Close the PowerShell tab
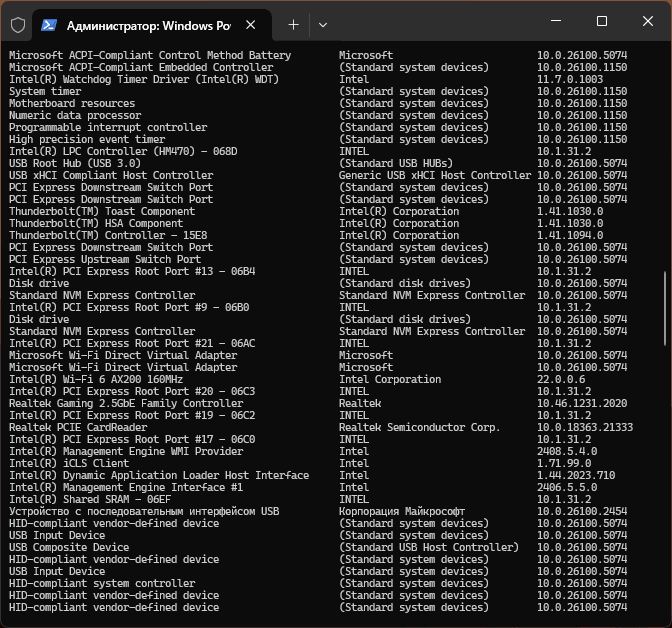The height and width of the screenshot is (628, 672). click(x=253, y=24)
